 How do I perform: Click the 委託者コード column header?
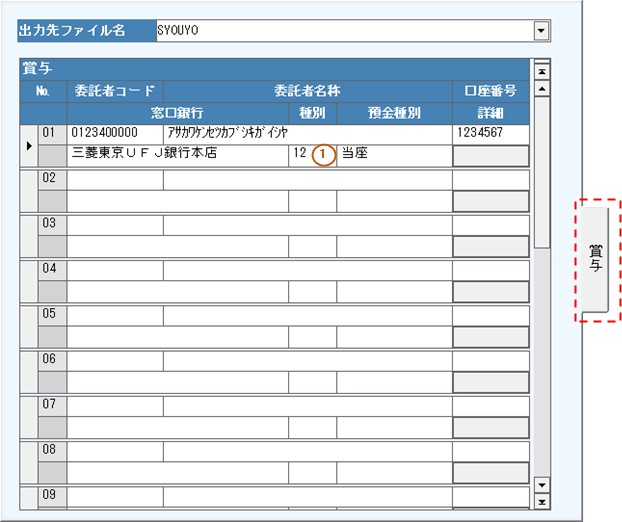[x=114, y=91]
